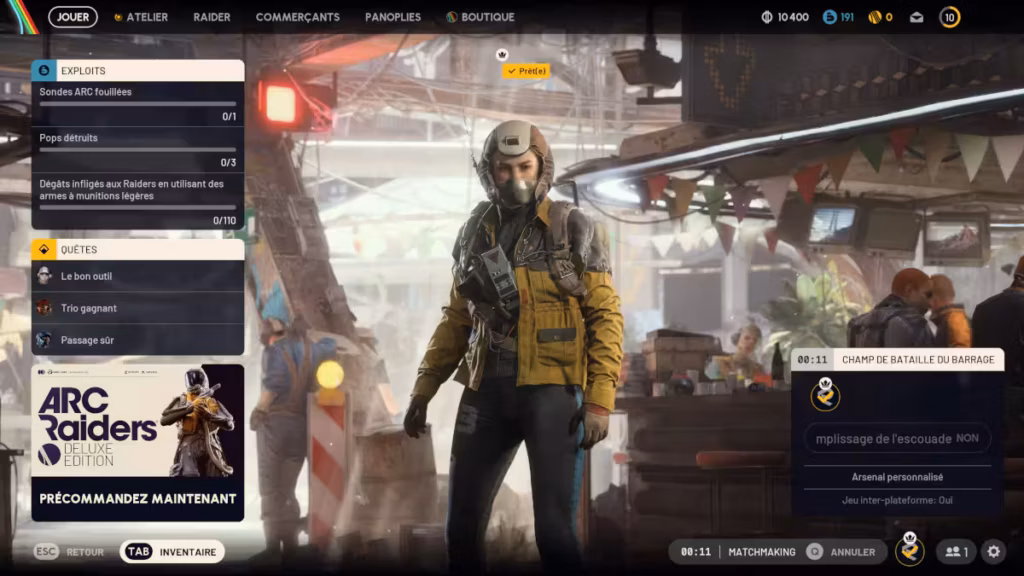The height and width of the screenshot is (576, 1024).
Task: Open the Arsenal personnalisé loadout selector
Action: click(x=897, y=477)
